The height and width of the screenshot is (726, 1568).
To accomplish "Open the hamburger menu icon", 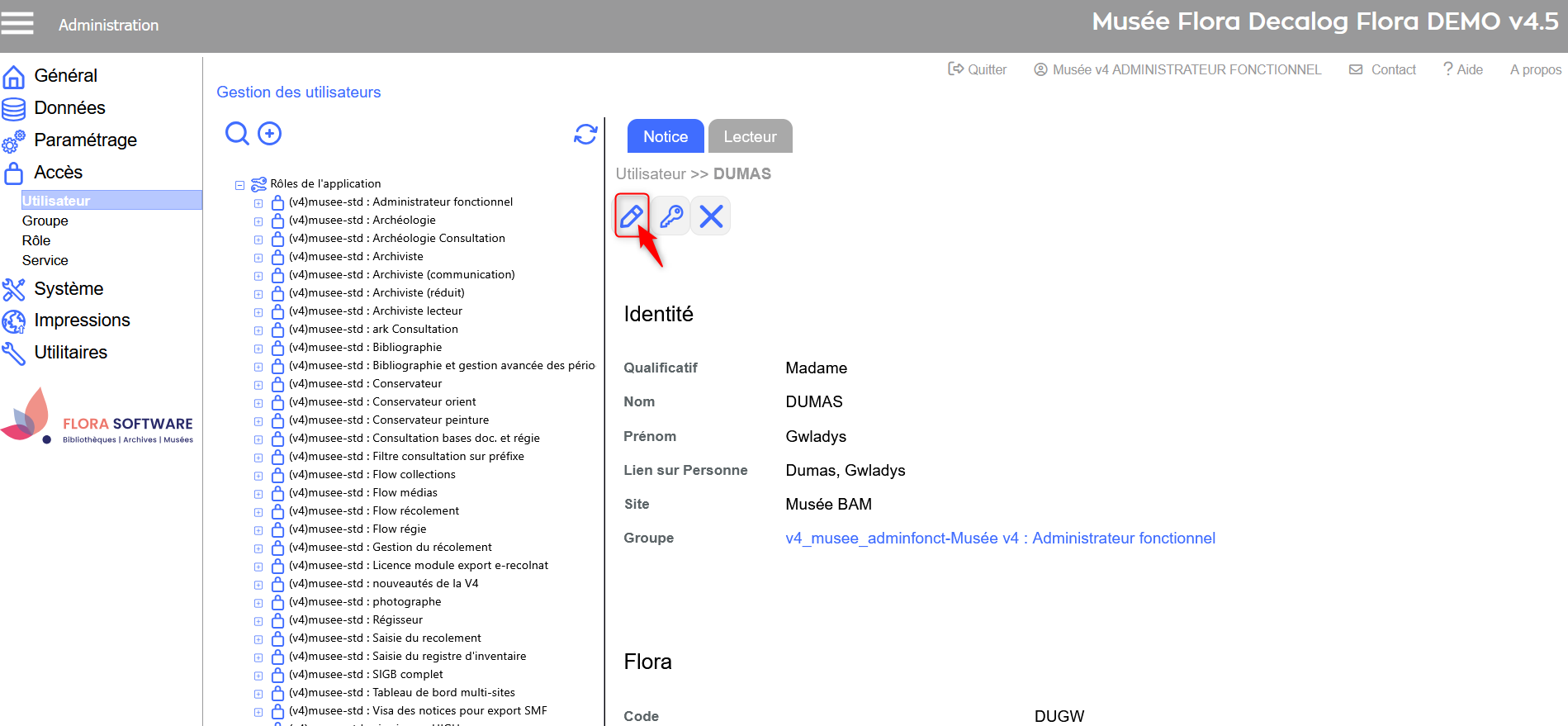I will [17, 23].
